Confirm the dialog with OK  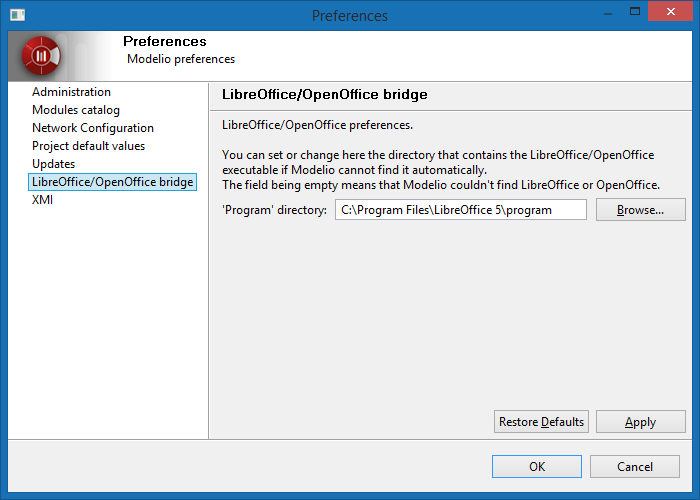(x=536, y=466)
